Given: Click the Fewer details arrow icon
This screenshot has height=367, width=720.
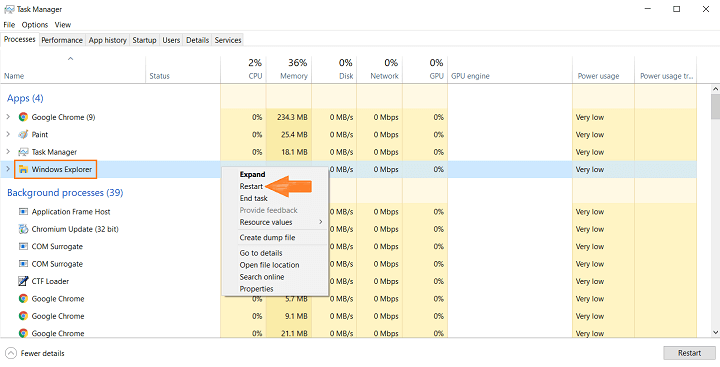Looking at the screenshot, I should (10, 353).
